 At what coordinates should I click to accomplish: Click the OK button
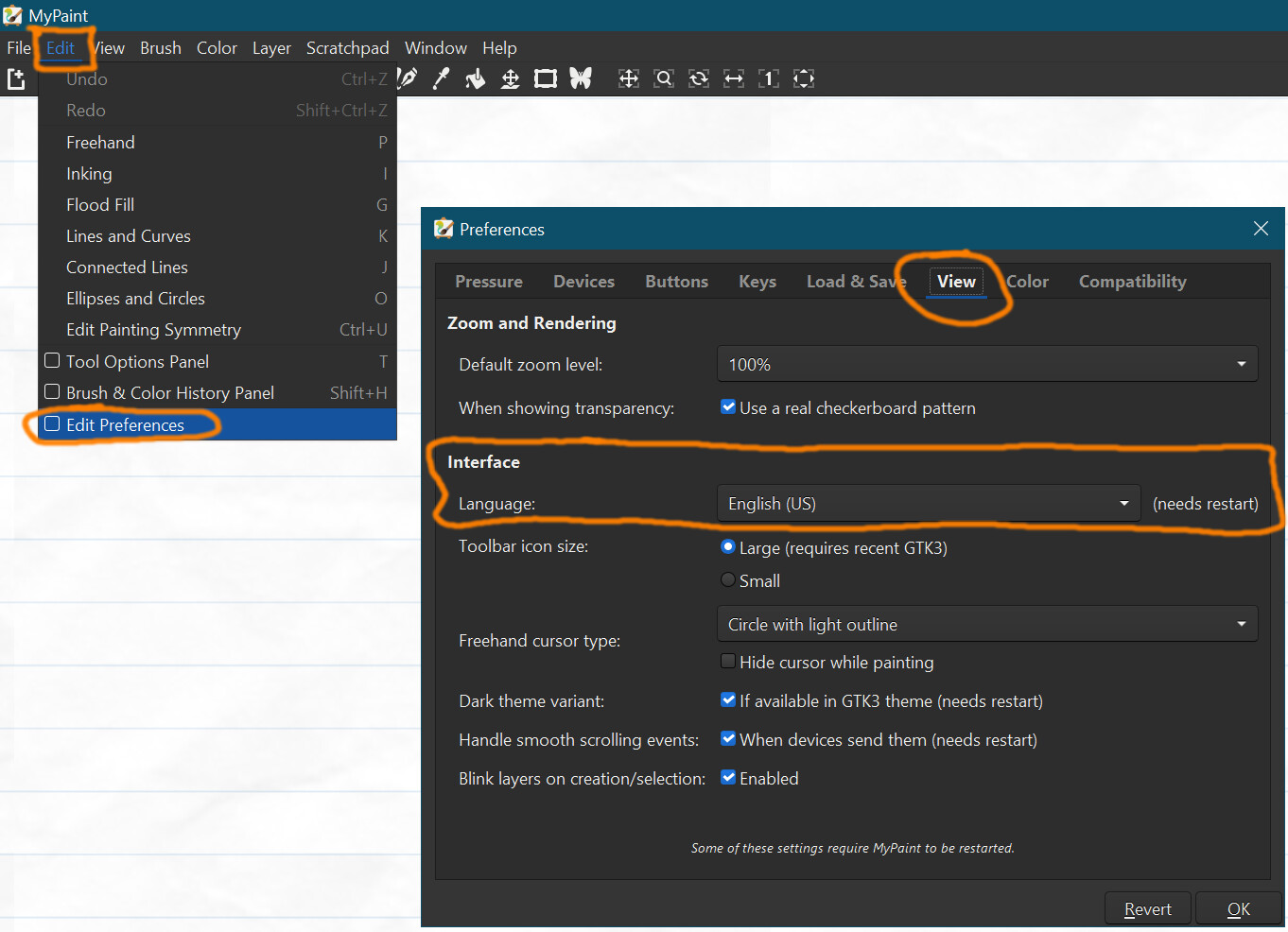point(1239,908)
